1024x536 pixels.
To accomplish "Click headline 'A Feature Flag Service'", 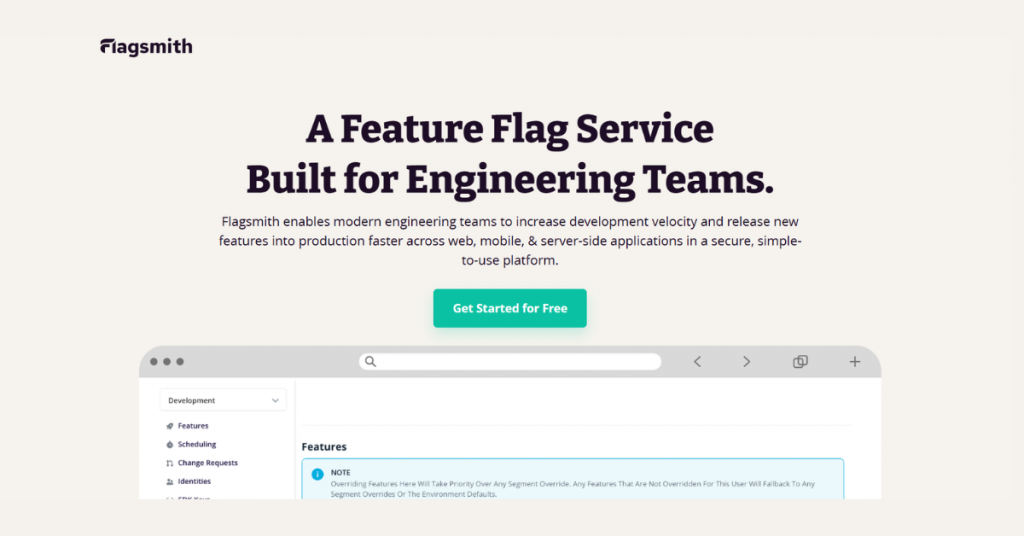I will click(509, 129).
